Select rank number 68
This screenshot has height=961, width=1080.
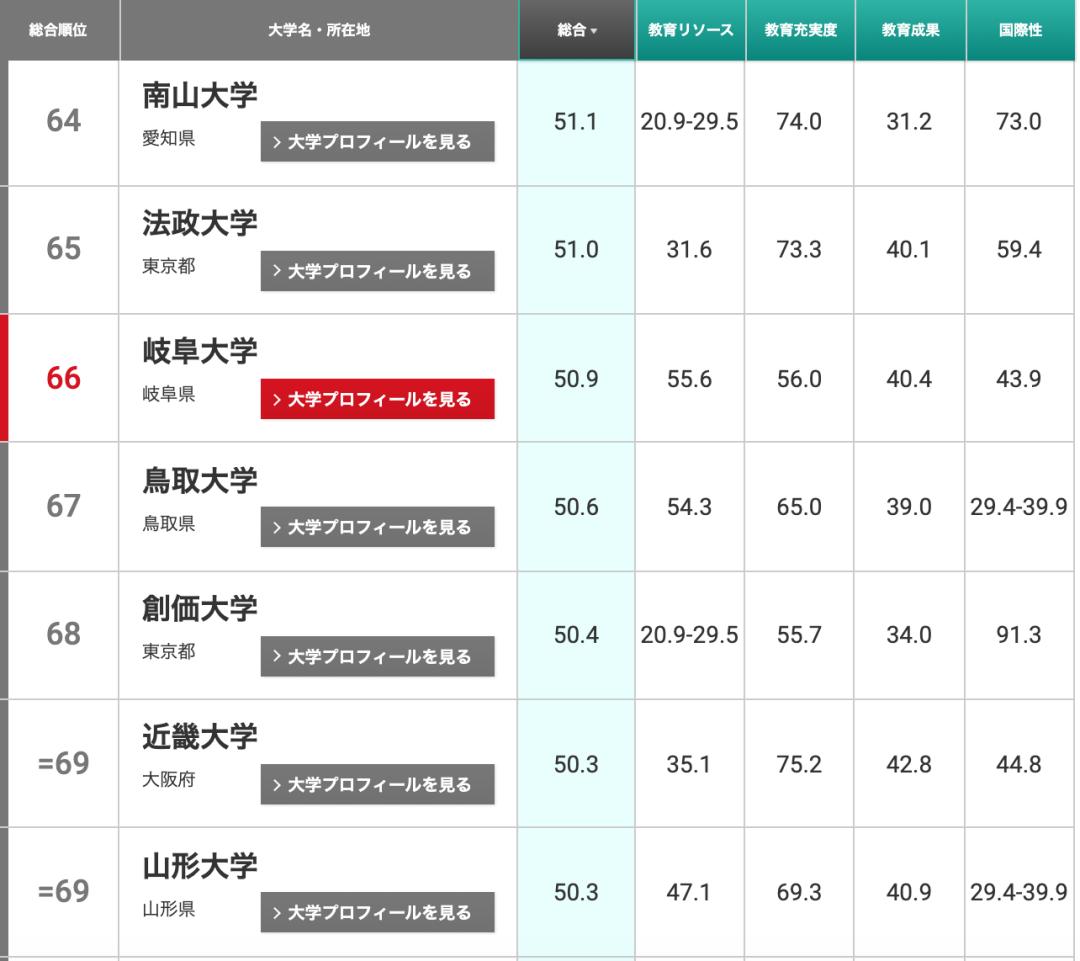[x=63, y=634]
